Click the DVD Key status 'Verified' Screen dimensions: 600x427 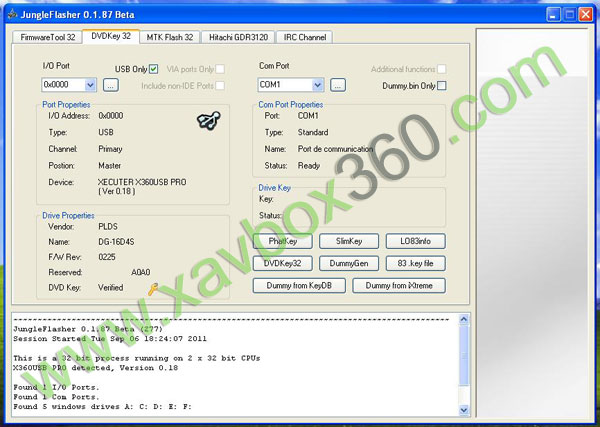[111, 288]
